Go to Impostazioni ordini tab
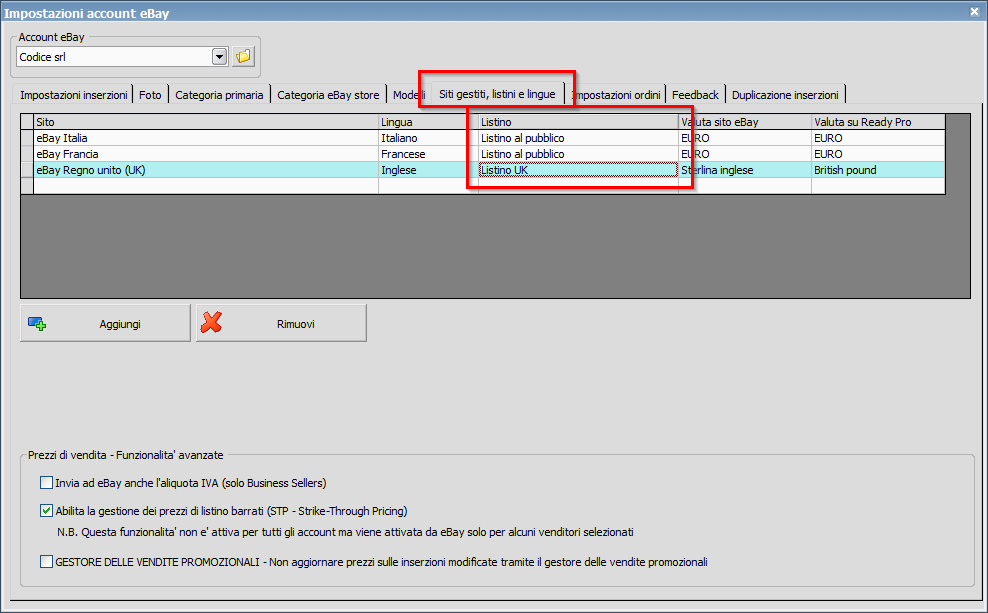 tap(616, 95)
